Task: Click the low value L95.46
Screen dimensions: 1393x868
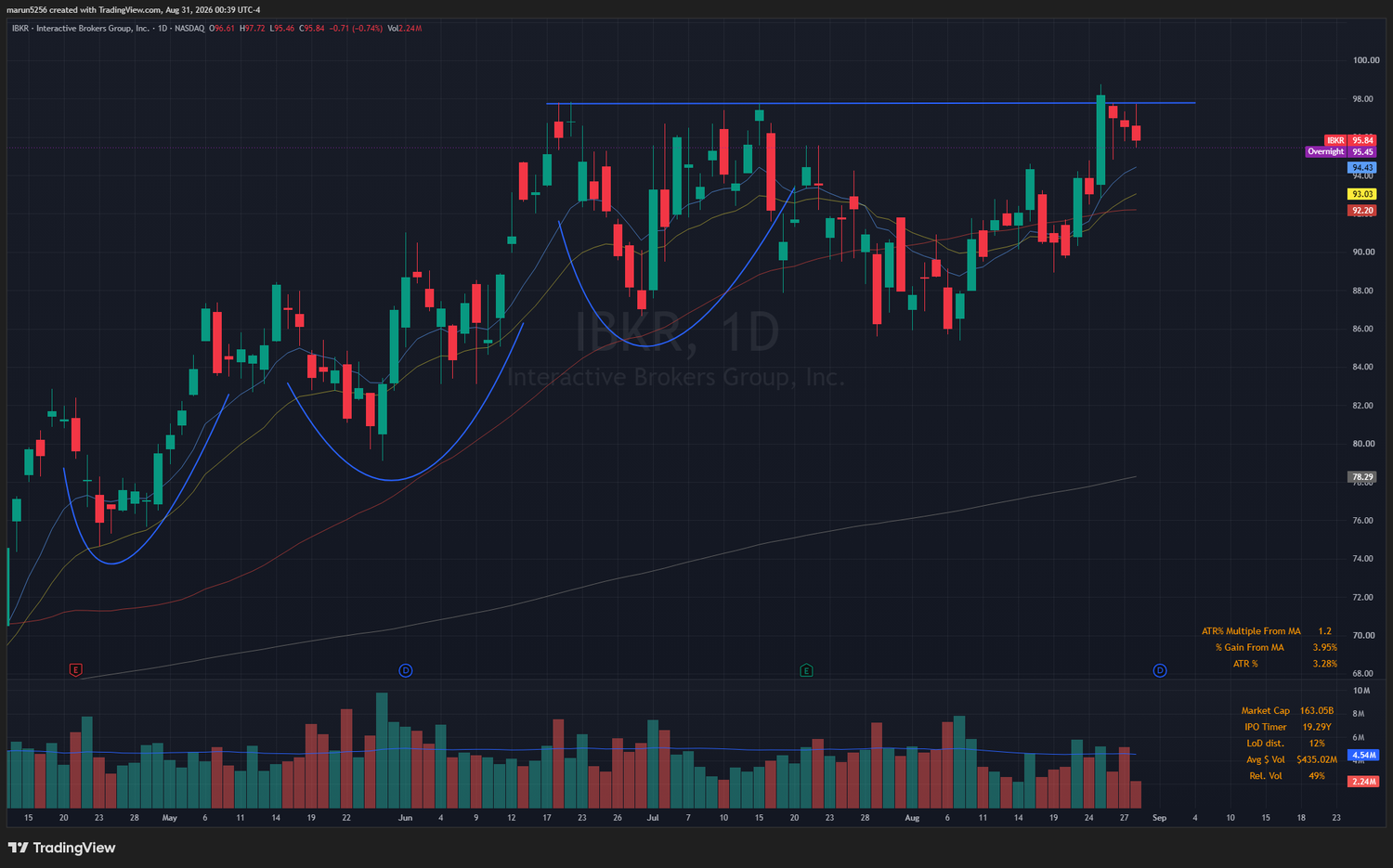Action: [282, 28]
